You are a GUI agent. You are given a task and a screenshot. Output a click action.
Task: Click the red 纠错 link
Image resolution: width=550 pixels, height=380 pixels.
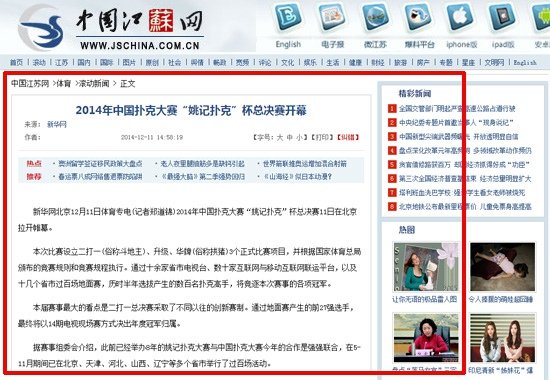pos(348,137)
